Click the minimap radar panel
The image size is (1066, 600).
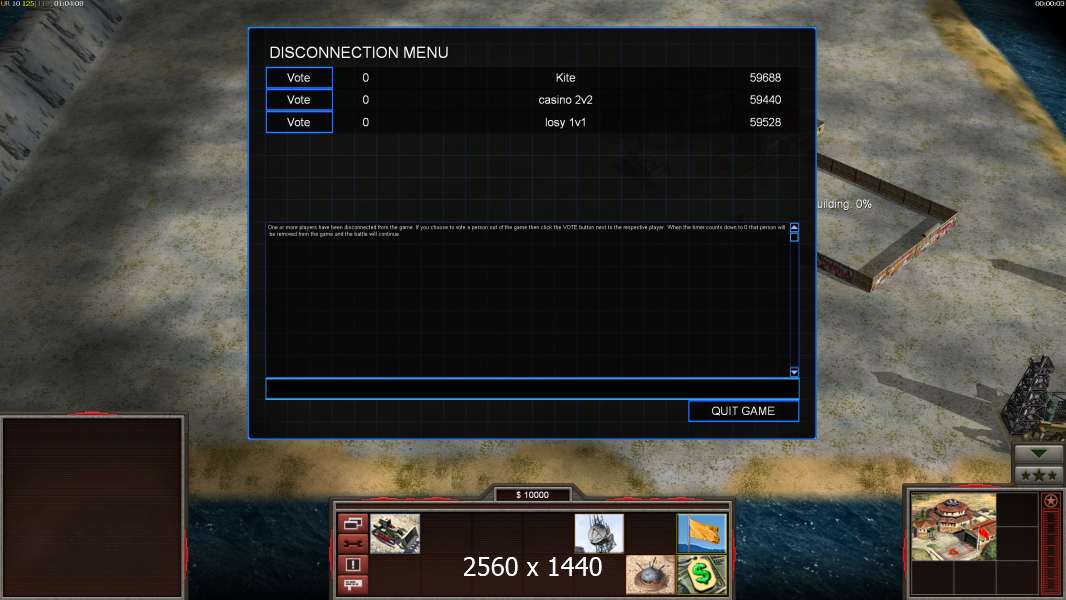click(x=92, y=507)
